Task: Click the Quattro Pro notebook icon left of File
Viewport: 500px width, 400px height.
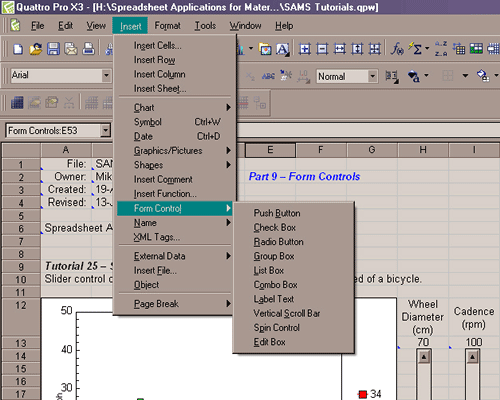Action: pos(15,25)
